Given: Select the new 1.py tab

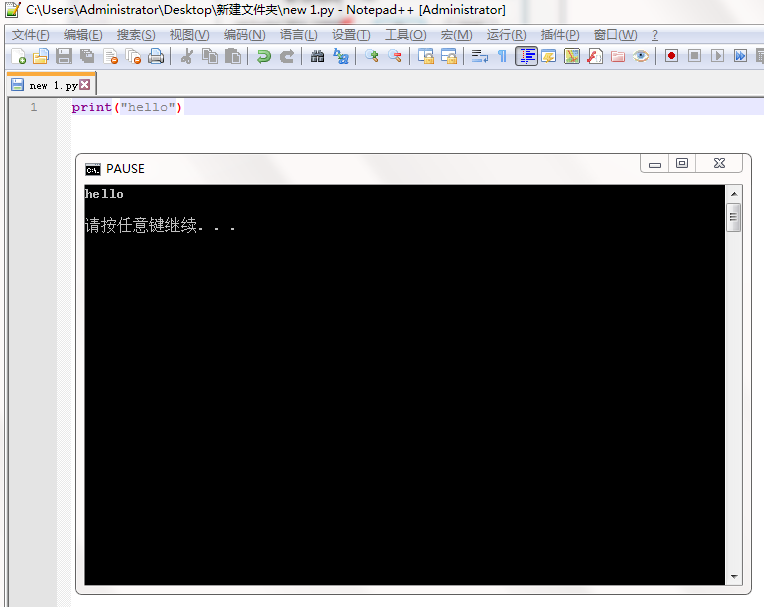Looking at the screenshot, I should 51,85.
